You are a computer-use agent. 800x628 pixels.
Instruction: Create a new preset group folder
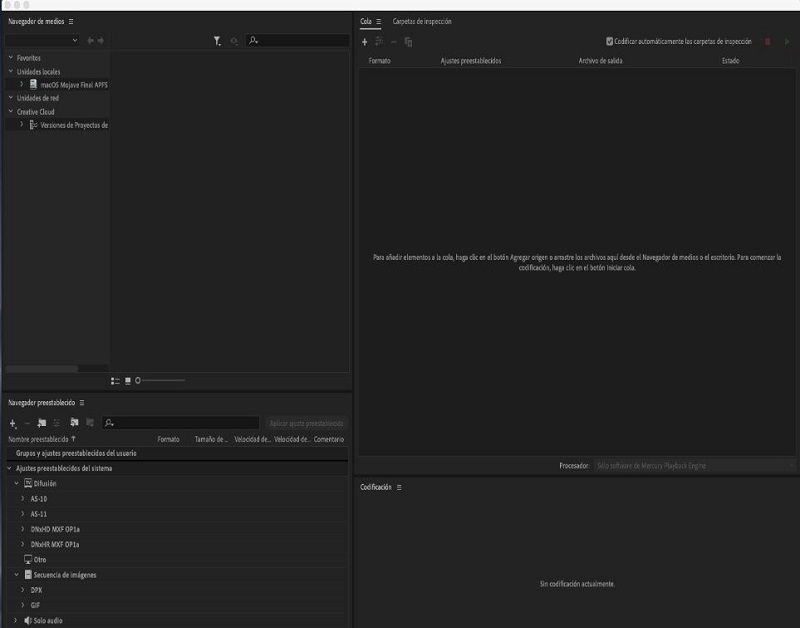click(42, 423)
